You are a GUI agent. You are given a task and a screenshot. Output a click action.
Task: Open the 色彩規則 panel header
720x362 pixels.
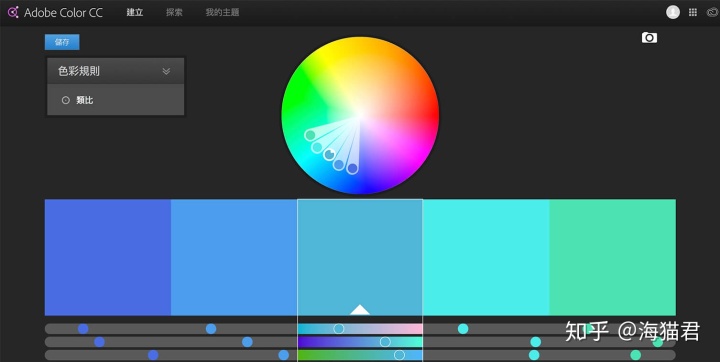click(116, 71)
